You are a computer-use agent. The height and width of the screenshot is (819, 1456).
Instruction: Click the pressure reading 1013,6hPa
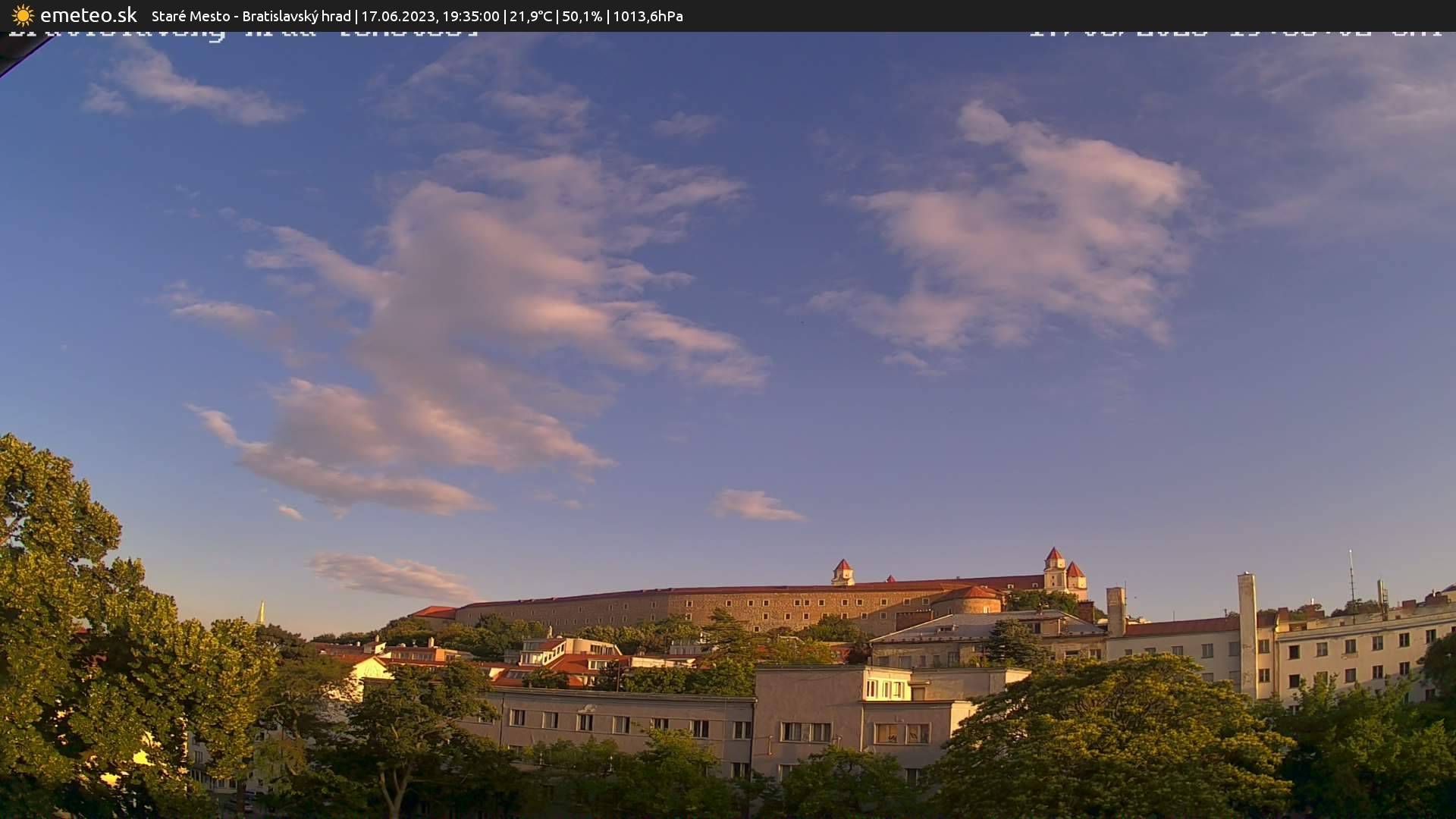click(648, 16)
